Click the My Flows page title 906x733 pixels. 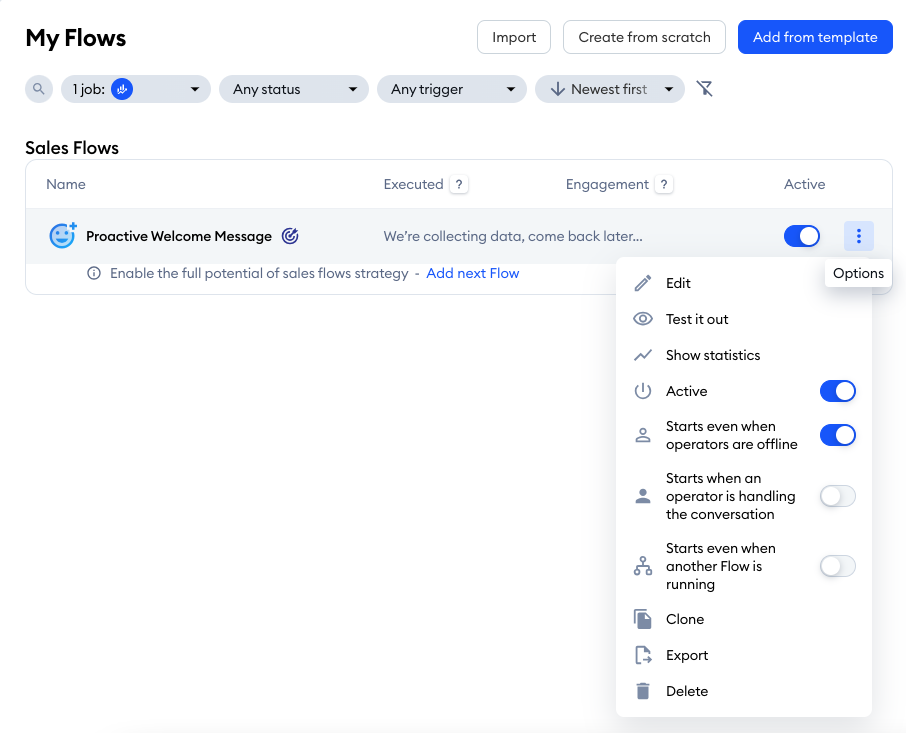pyautogui.click(x=76, y=38)
